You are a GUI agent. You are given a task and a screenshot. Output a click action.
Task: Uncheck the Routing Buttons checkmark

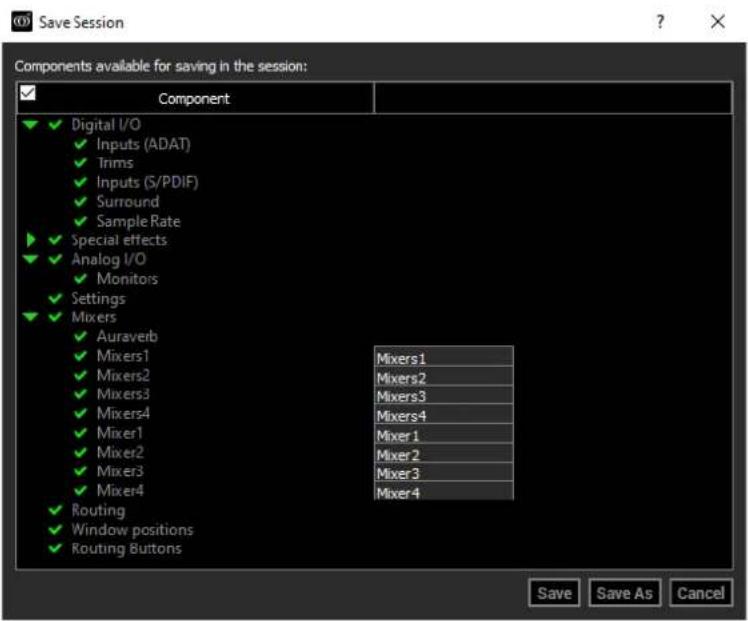[55, 549]
